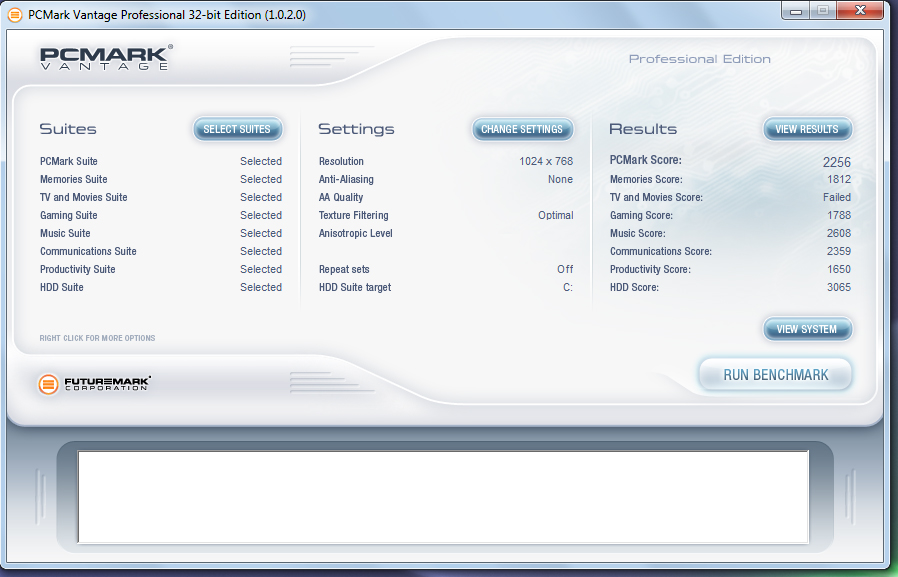Click the HDD Score value 3065

[x=839, y=287]
